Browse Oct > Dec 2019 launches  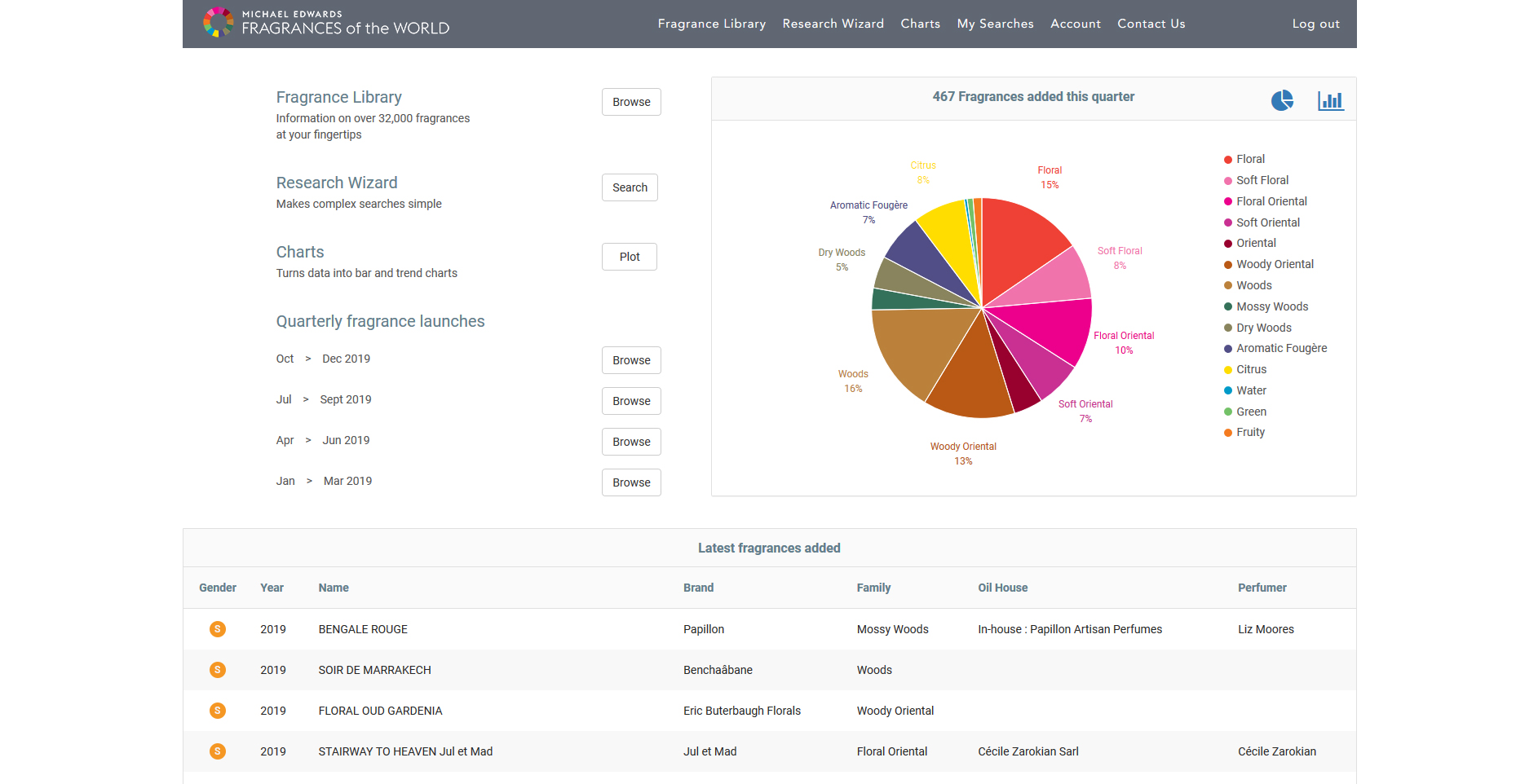[x=631, y=360]
